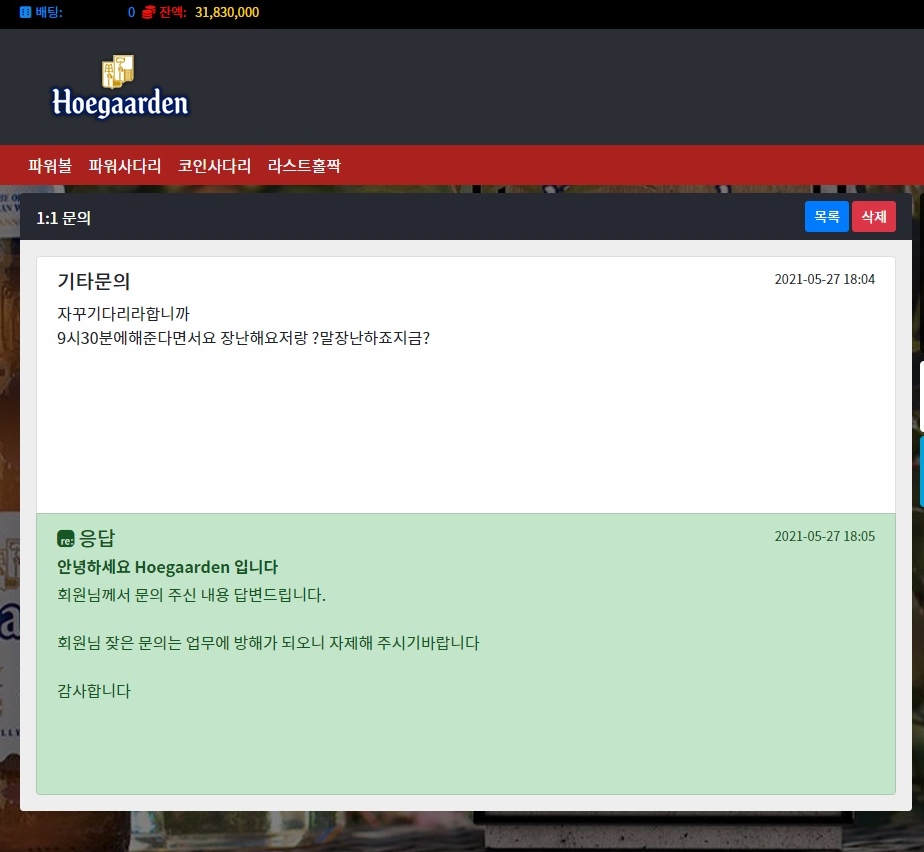Click the balance amount 31,830,000

[x=227, y=12]
